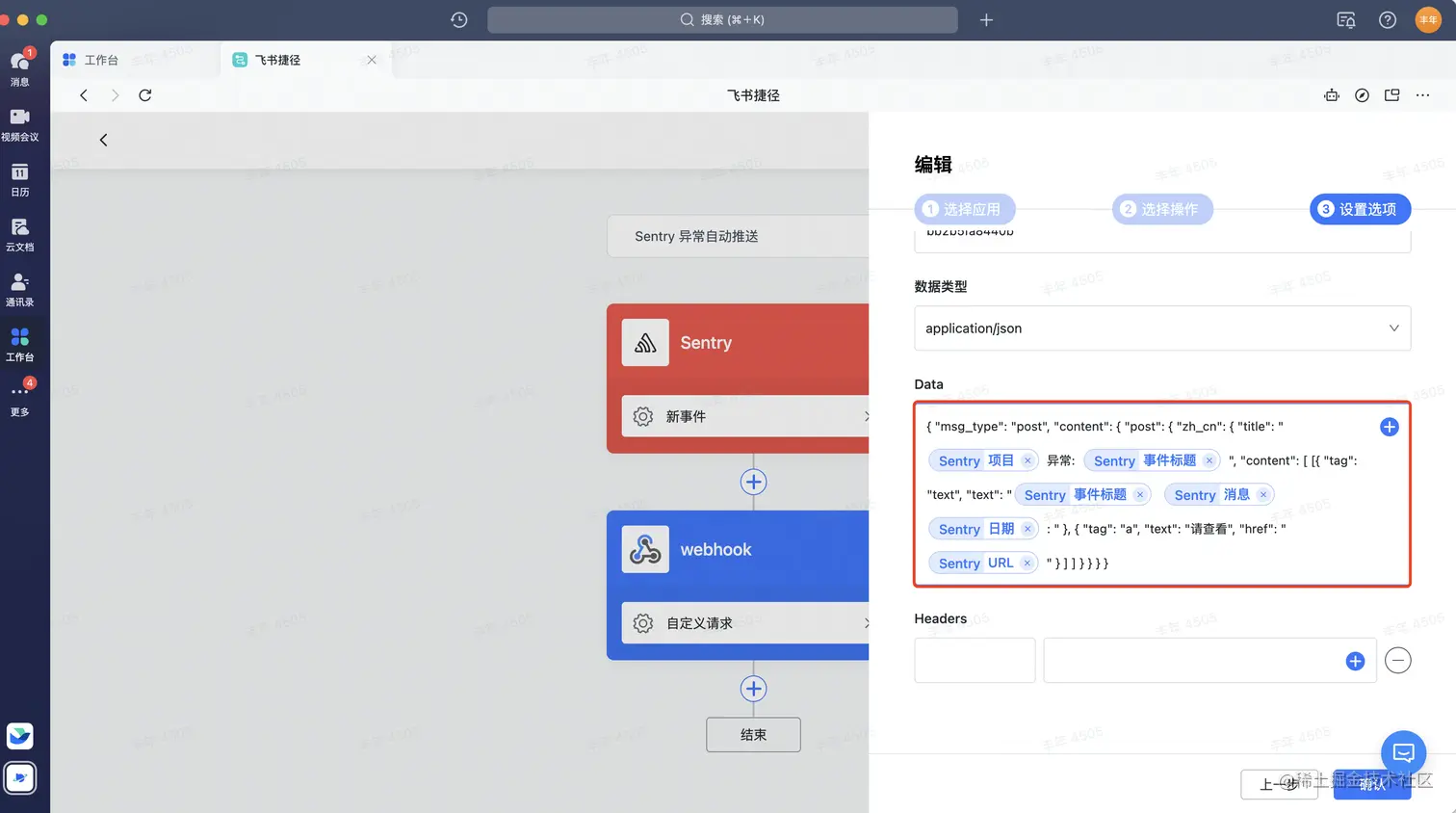Go back using browser back arrow

(x=84, y=95)
